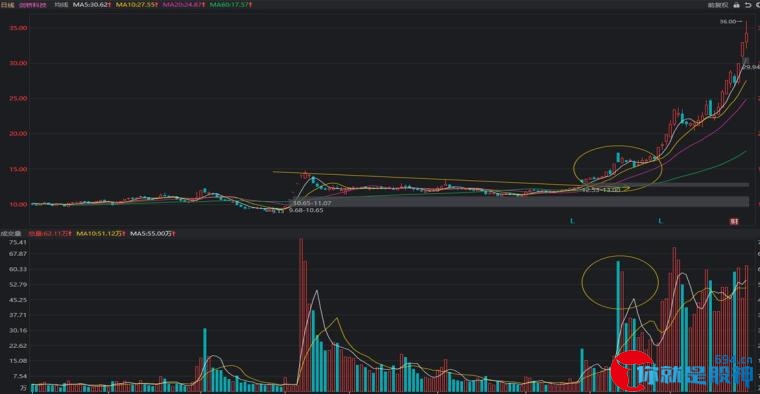Viewport: 760px width, 394px height.
Task: Click the red circular logo watermark
Action: coord(632,371)
